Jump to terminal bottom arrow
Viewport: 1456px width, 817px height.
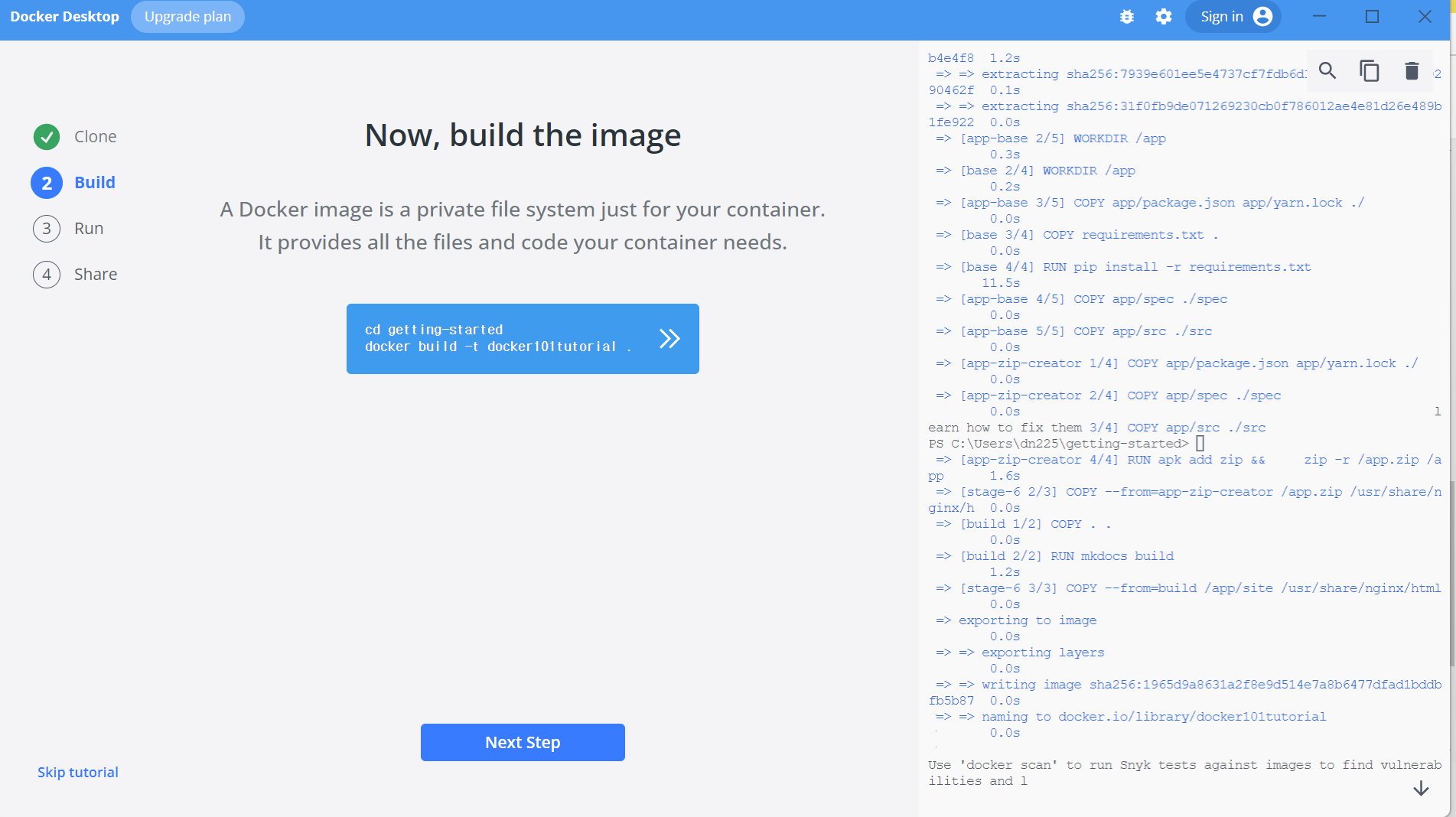pyautogui.click(x=1421, y=789)
